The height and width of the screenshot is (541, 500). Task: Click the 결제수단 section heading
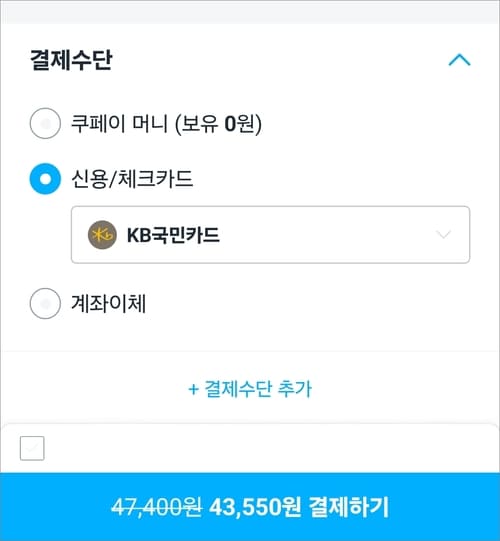pos(71,60)
